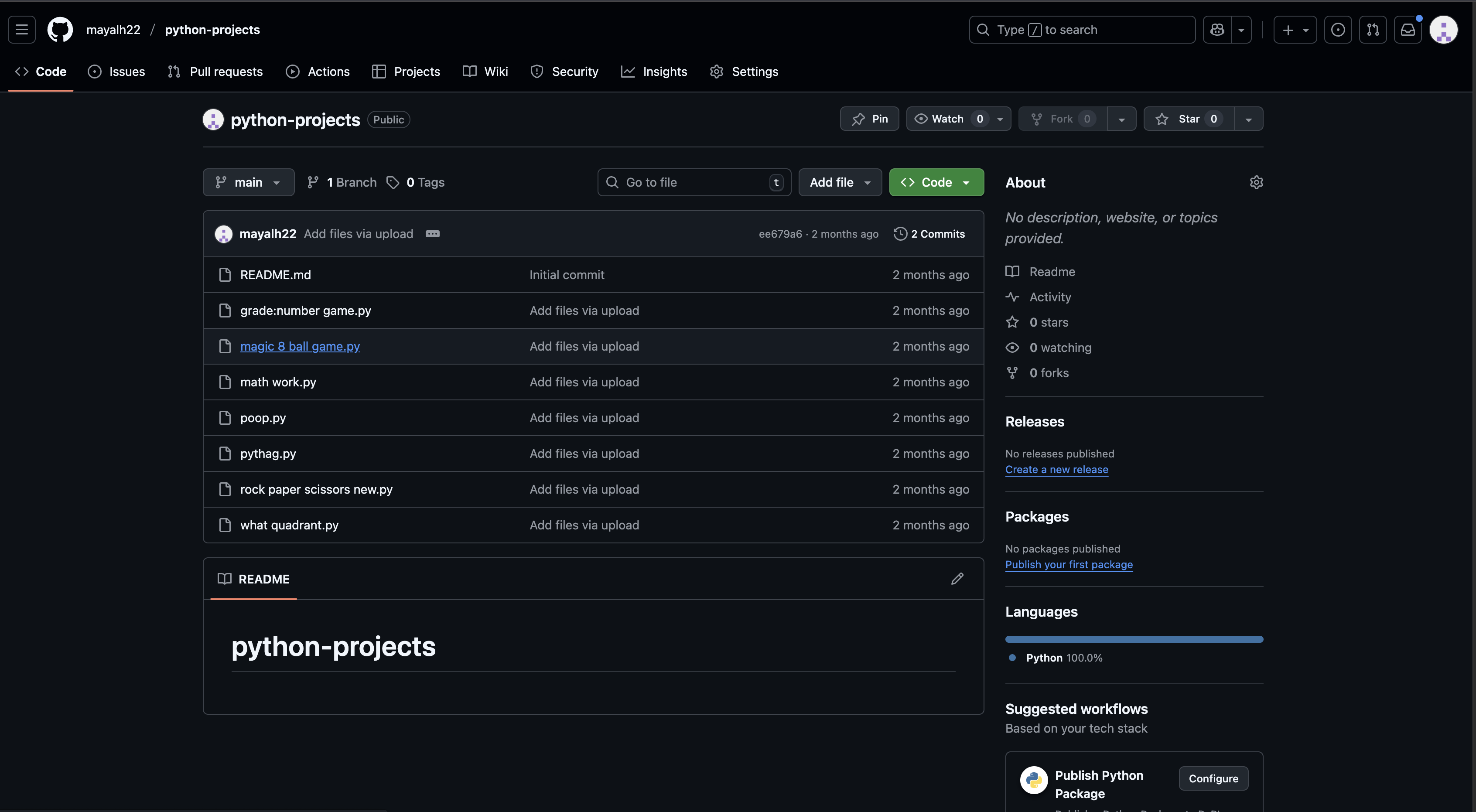Edit the README with the pencil icon
Image resolution: width=1476 pixels, height=812 pixels.
957,579
